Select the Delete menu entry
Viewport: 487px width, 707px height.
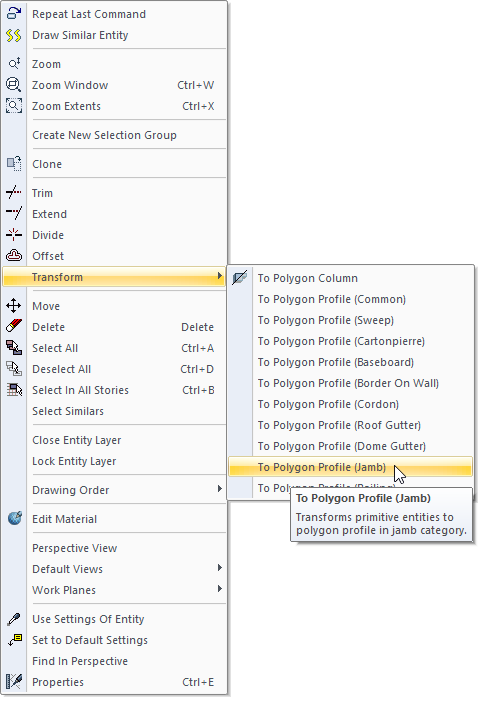coord(114,327)
